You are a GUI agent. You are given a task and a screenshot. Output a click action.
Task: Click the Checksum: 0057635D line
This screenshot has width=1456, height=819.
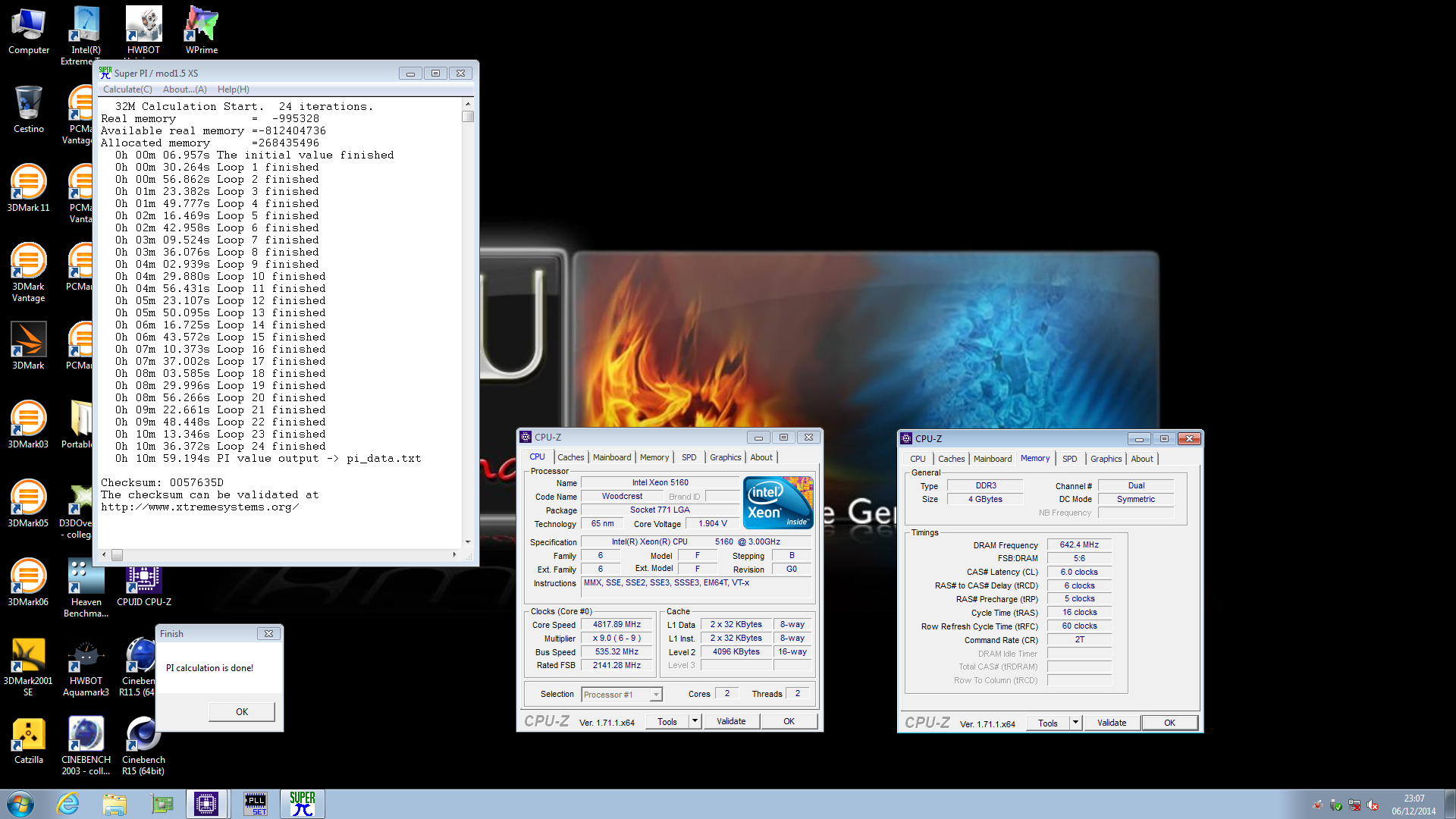(x=162, y=482)
